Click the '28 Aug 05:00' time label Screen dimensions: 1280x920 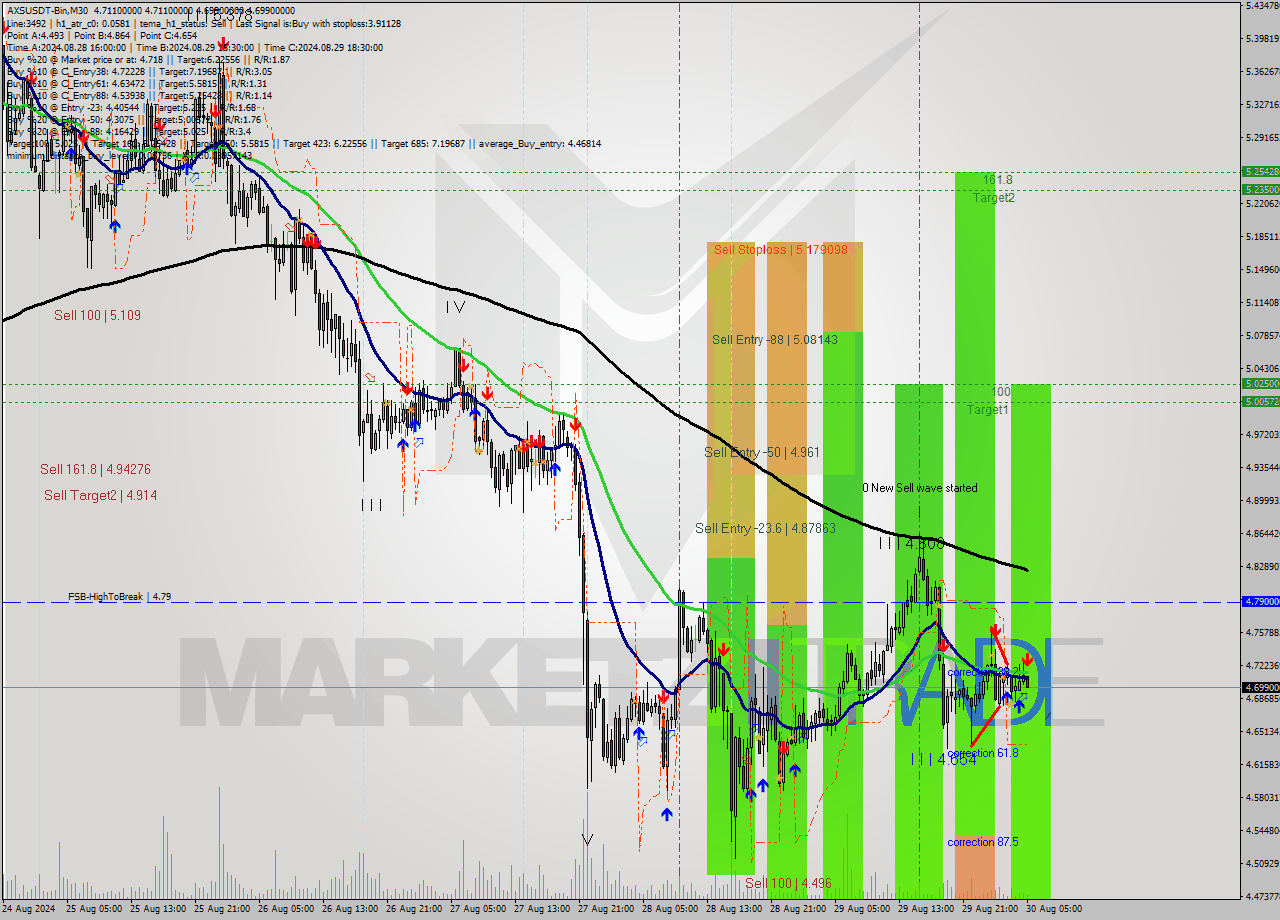pos(670,909)
